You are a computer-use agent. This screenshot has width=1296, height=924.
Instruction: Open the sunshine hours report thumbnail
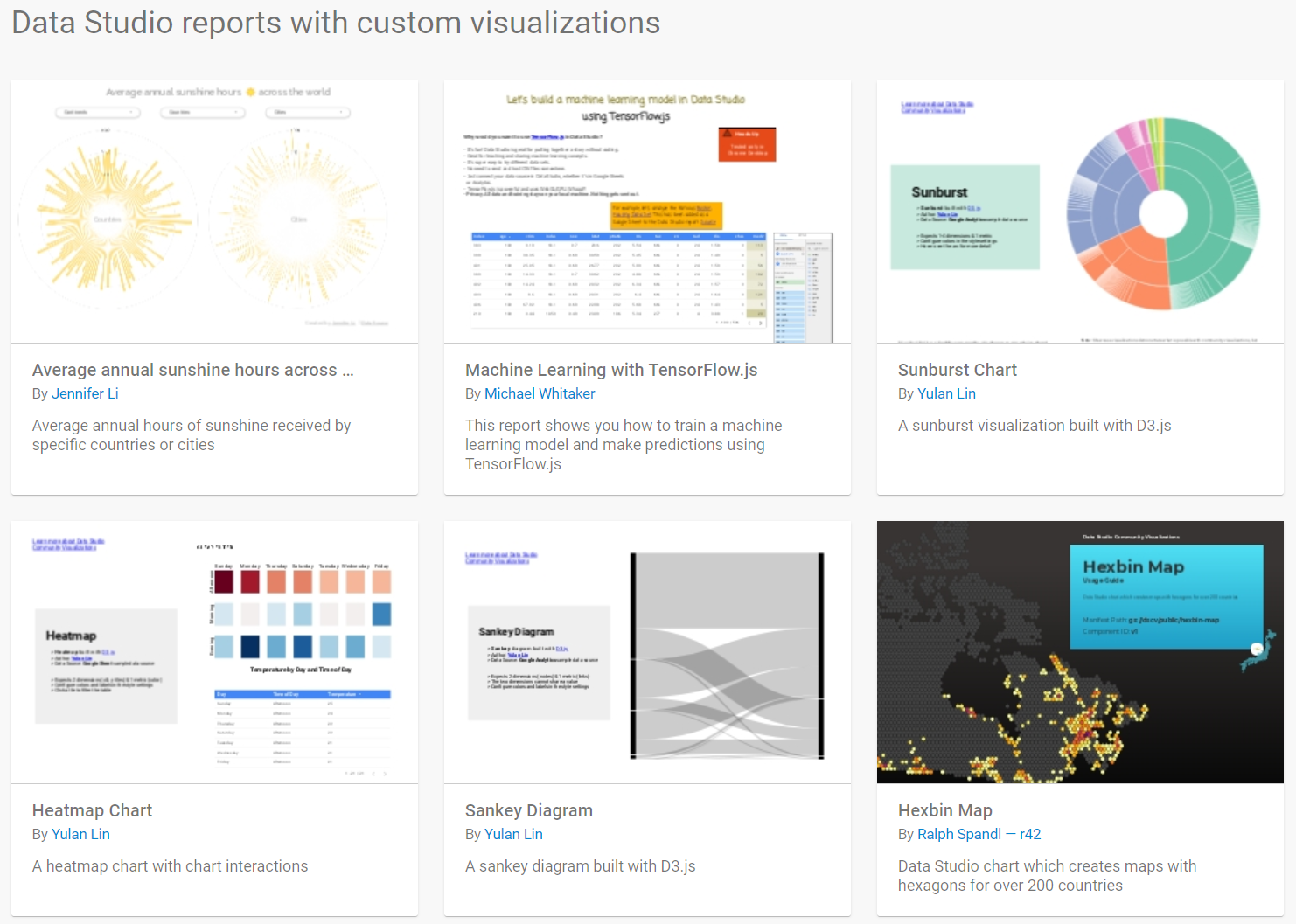(214, 212)
